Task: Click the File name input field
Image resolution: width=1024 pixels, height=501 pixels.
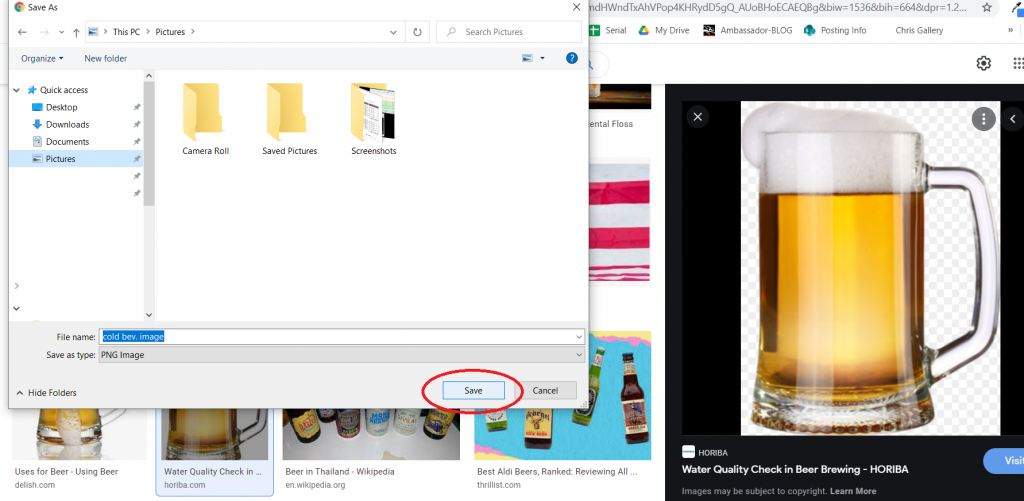Action: [x=342, y=337]
